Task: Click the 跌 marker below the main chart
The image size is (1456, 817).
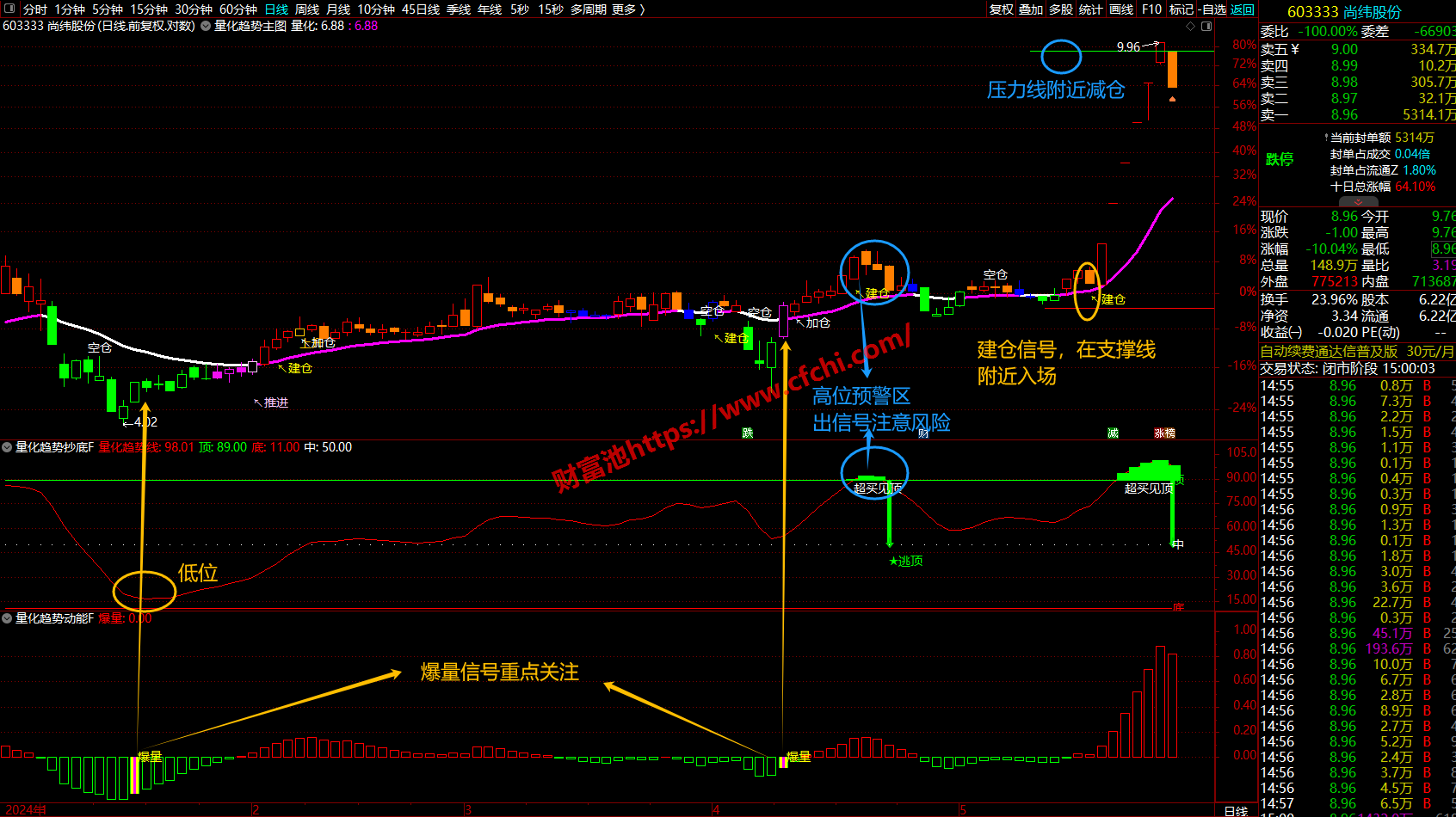Action: (748, 433)
